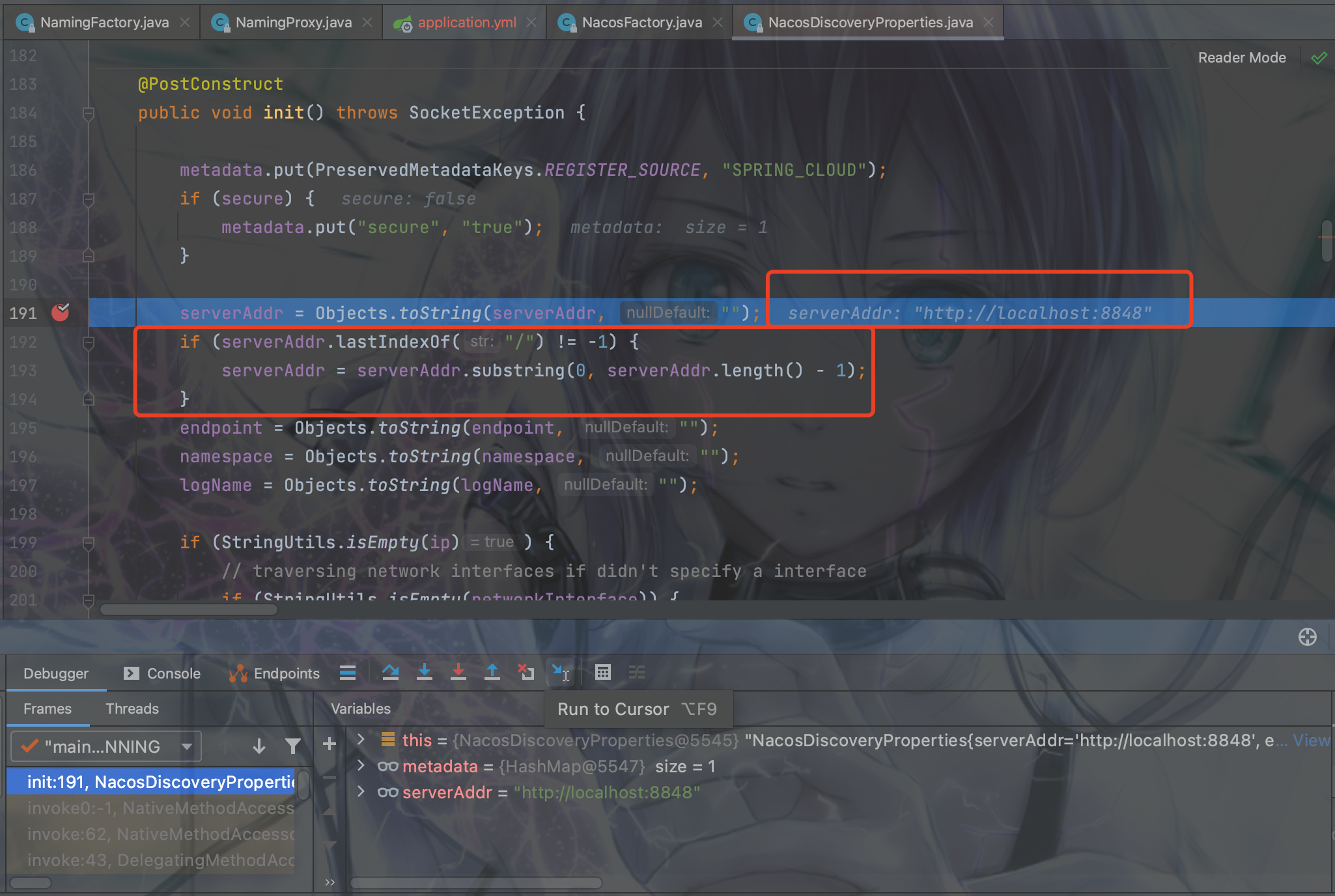The width and height of the screenshot is (1335, 896).
Task: Click the Trace Current Stream Chain icon
Action: tap(637, 672)
